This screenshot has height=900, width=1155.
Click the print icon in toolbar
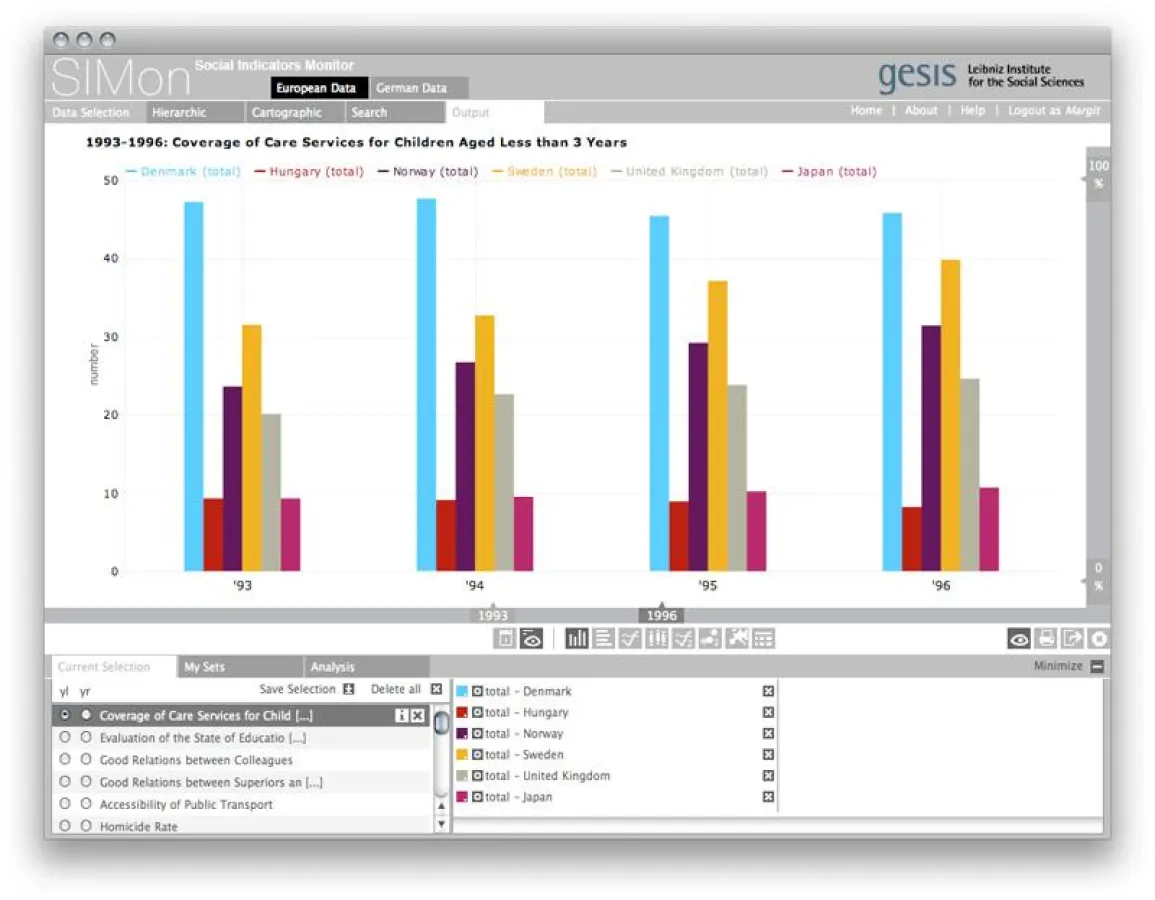pos(1046,639)
